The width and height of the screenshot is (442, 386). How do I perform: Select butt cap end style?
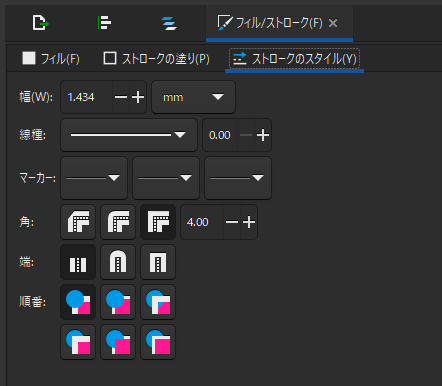tap(78, 262)
